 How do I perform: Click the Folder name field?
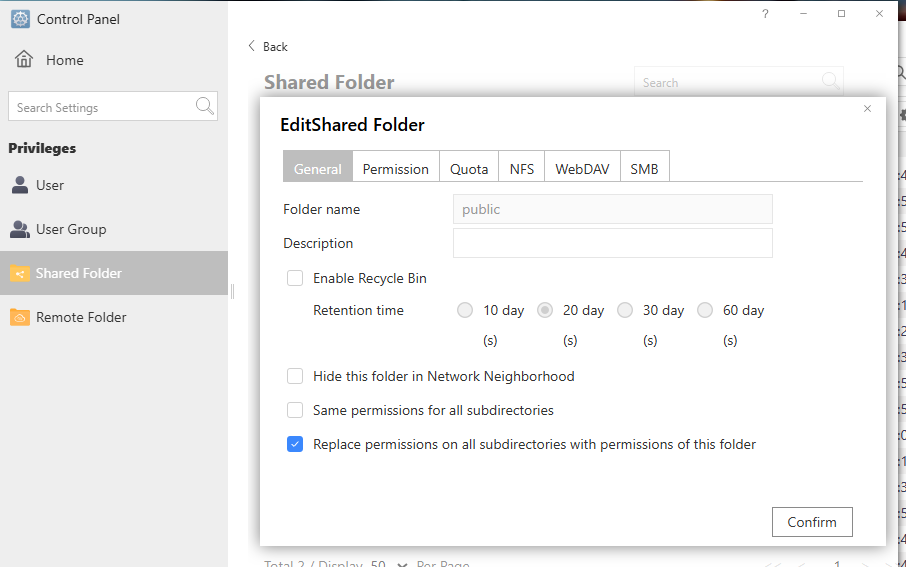point(612,209)
